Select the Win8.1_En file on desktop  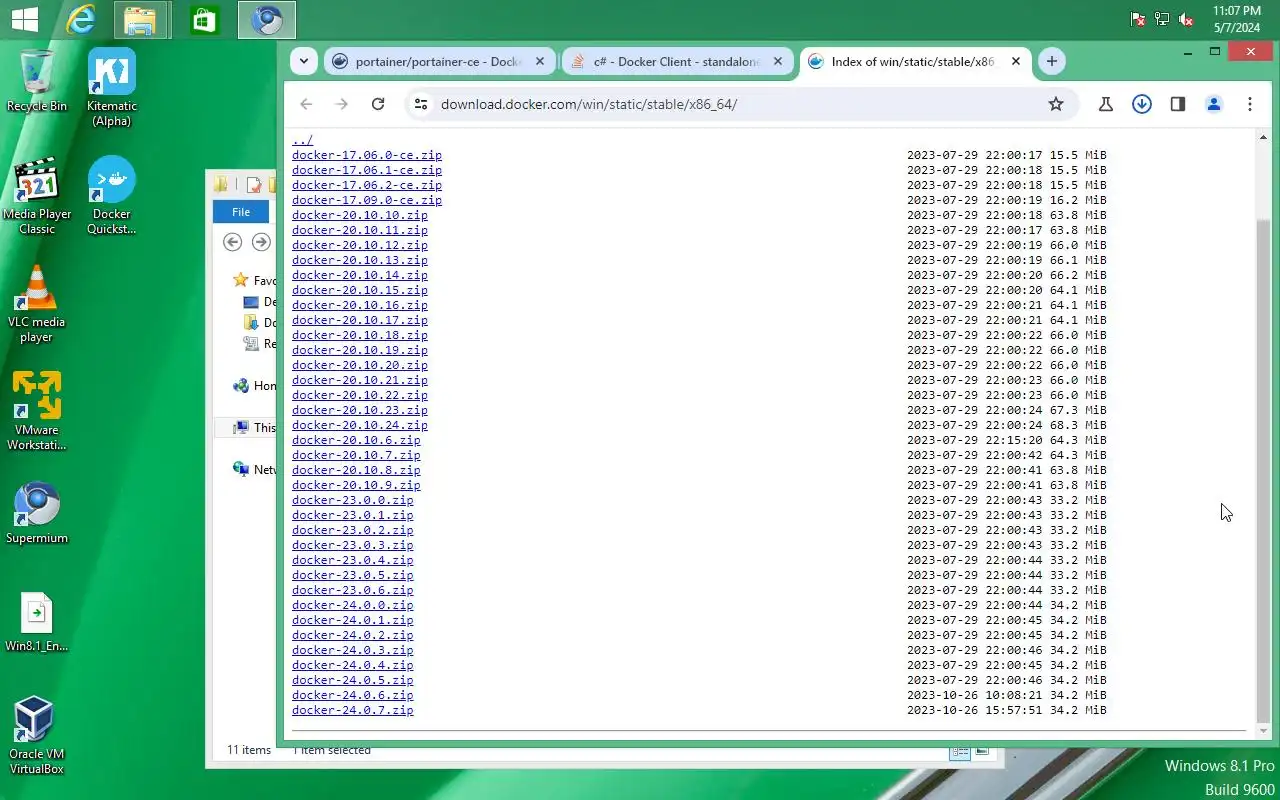click(x=37, y=622)
